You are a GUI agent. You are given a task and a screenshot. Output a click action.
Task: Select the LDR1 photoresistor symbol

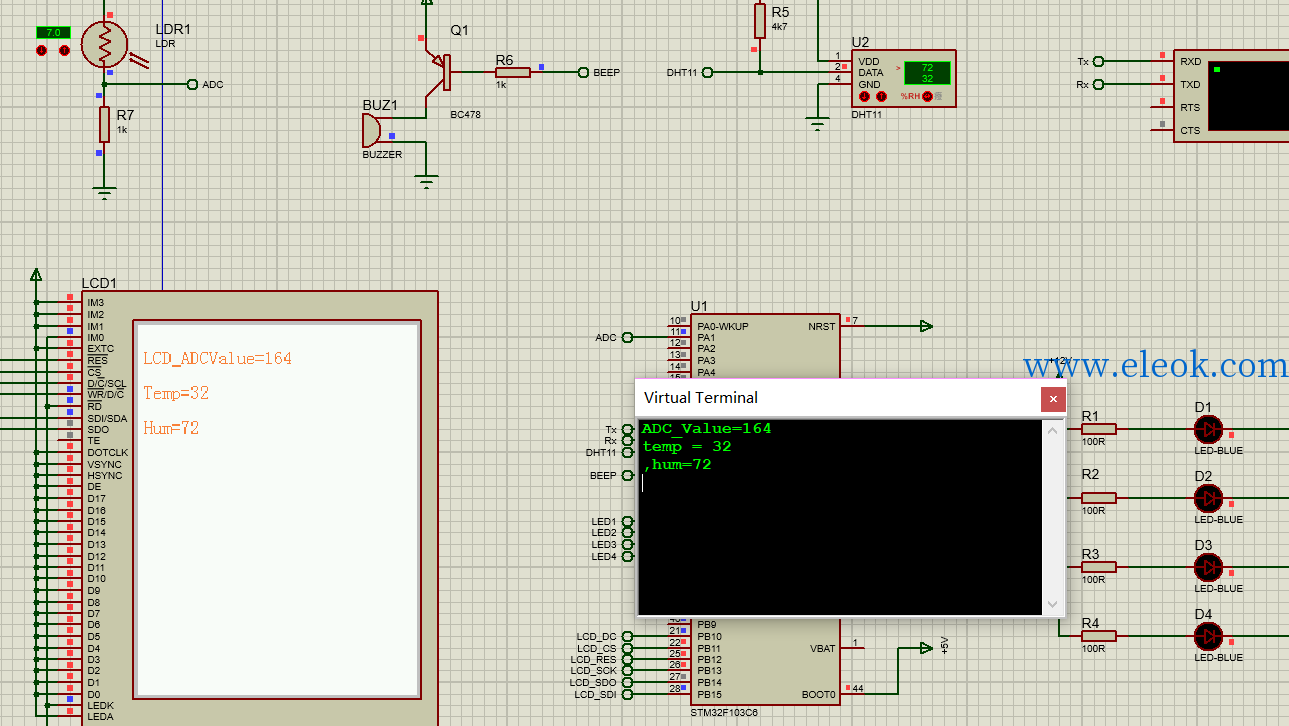pos(104,42)
